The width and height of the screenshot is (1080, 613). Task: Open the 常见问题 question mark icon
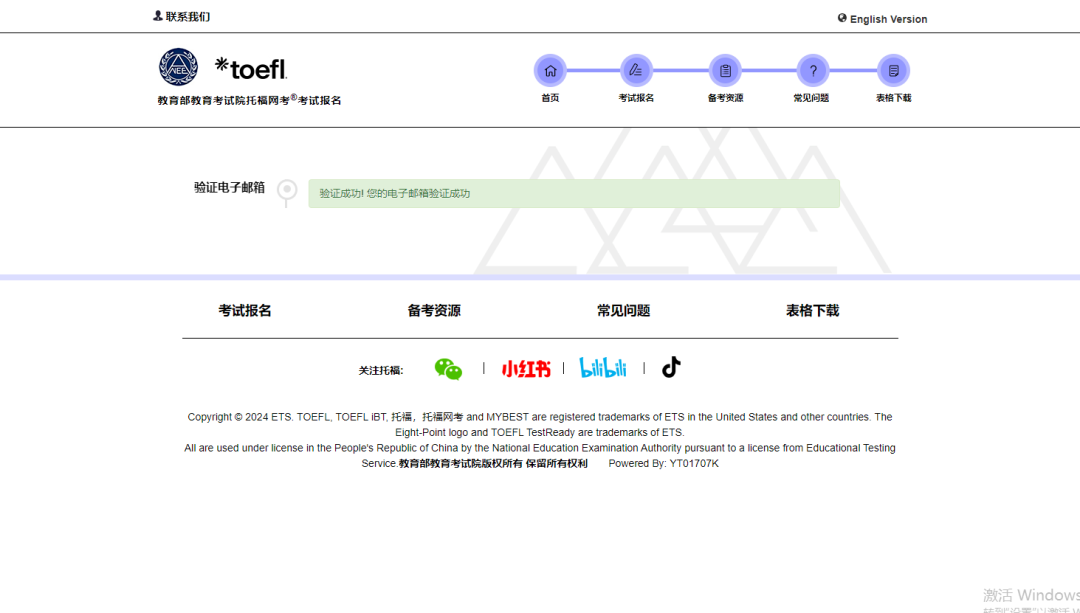(813, 71)
